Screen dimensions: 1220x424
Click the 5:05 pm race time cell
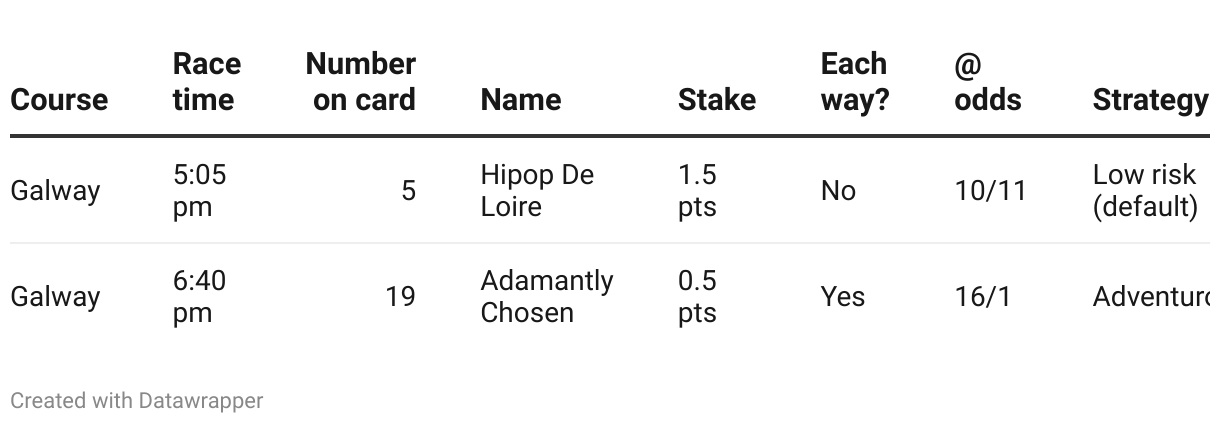click(x=200, y=190)
